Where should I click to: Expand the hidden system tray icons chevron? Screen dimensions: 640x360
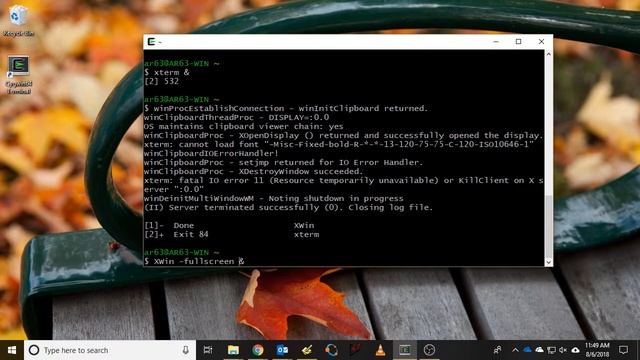click(515, 350)
